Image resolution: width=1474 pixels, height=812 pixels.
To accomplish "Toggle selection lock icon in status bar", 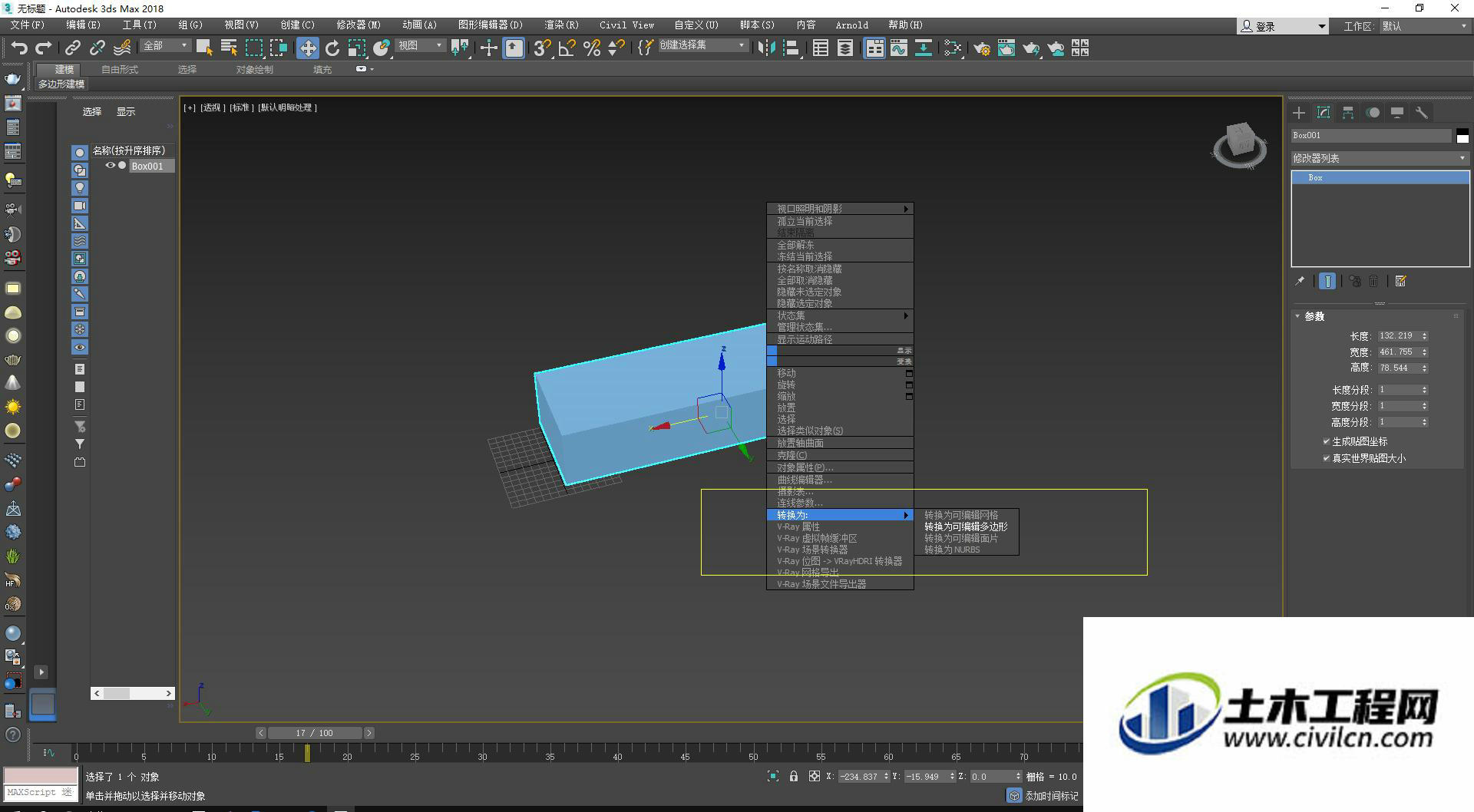I will [x=794, y=777].
